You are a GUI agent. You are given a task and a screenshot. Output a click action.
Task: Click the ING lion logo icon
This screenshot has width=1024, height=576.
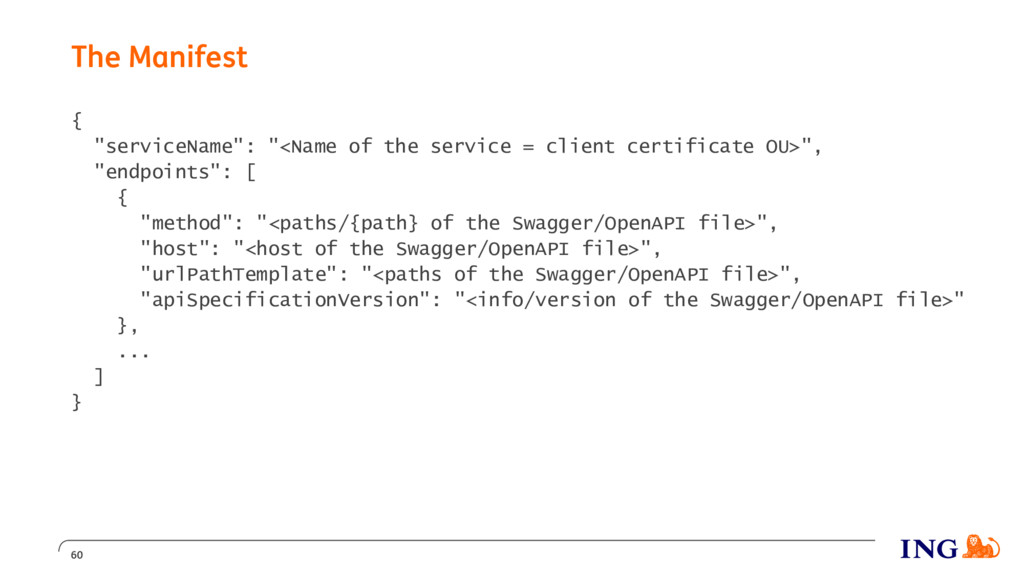coord(981,547)
